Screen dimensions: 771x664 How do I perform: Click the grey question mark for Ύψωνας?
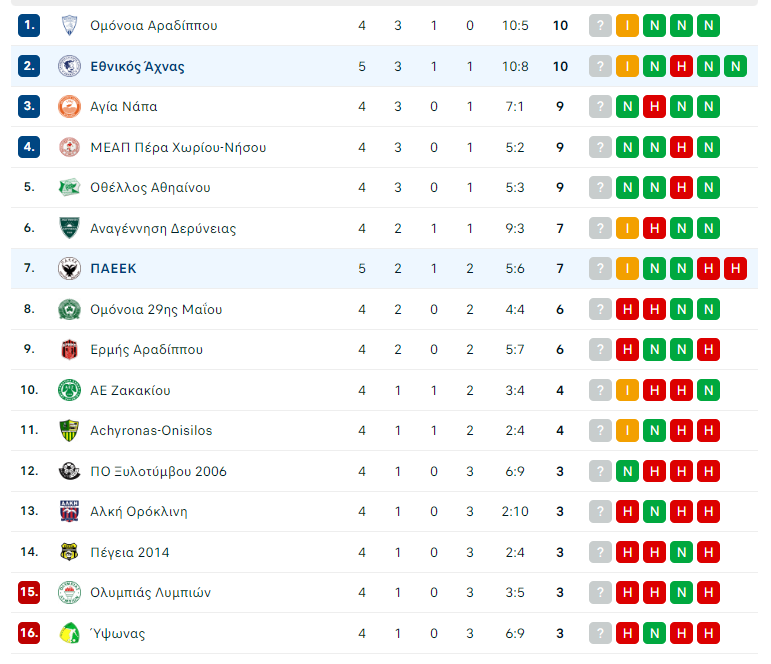(600, 633)
